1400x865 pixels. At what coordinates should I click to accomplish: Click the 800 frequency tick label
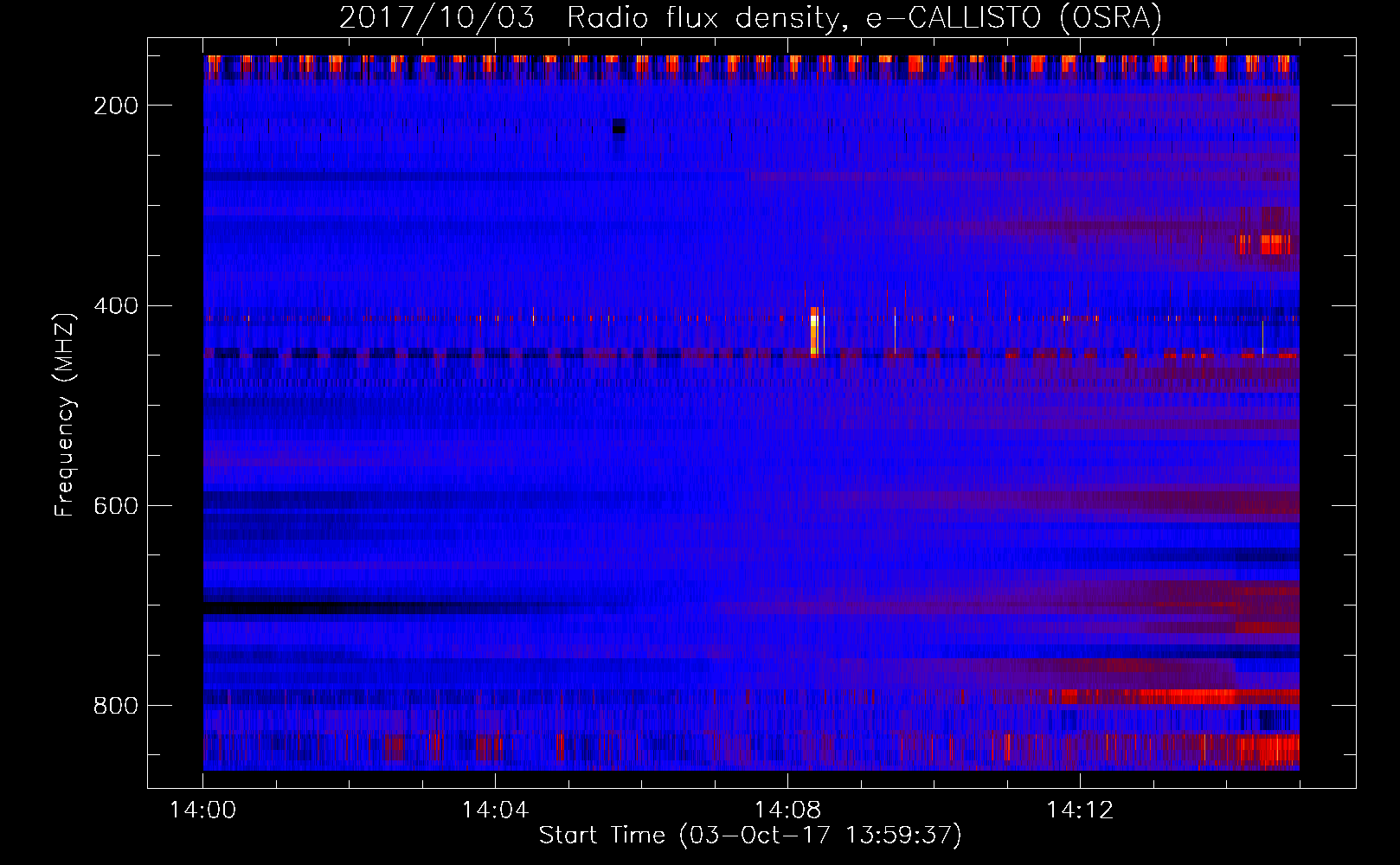pyautogui.click(x=116, y=706)
